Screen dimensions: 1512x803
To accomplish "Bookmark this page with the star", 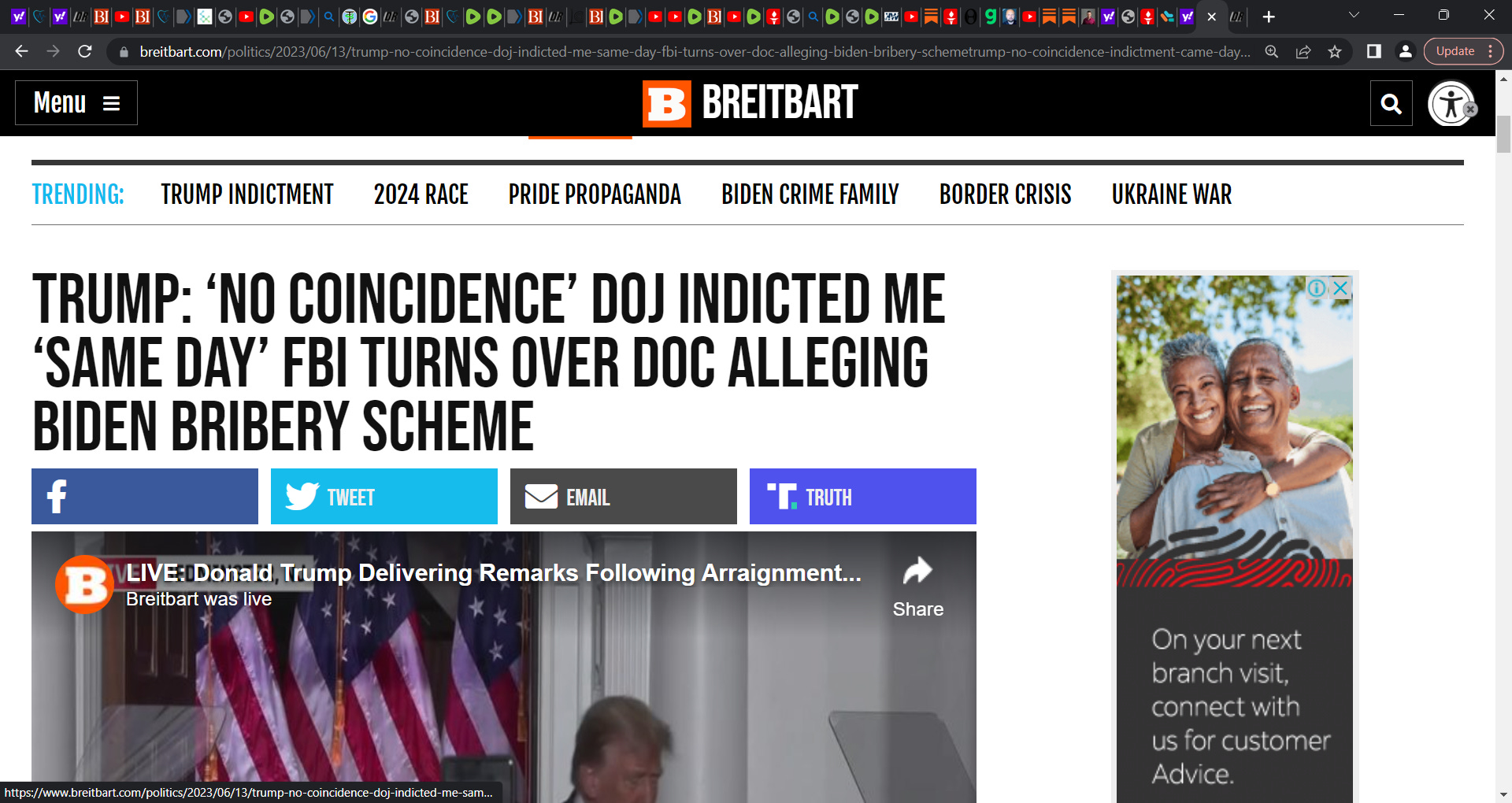I will [x=1335, y=52].
